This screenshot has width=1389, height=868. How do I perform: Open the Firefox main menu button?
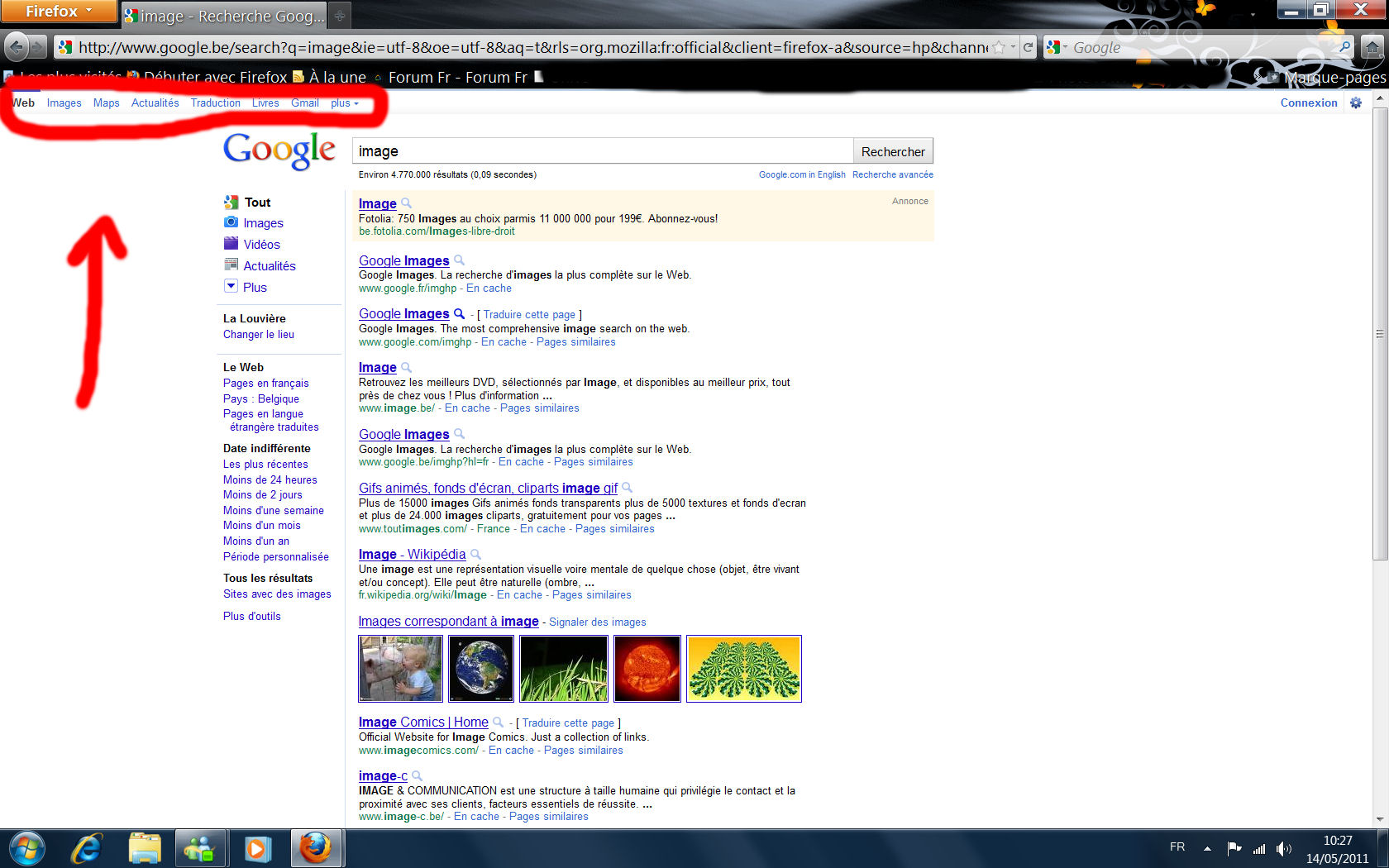coord(58,12)
